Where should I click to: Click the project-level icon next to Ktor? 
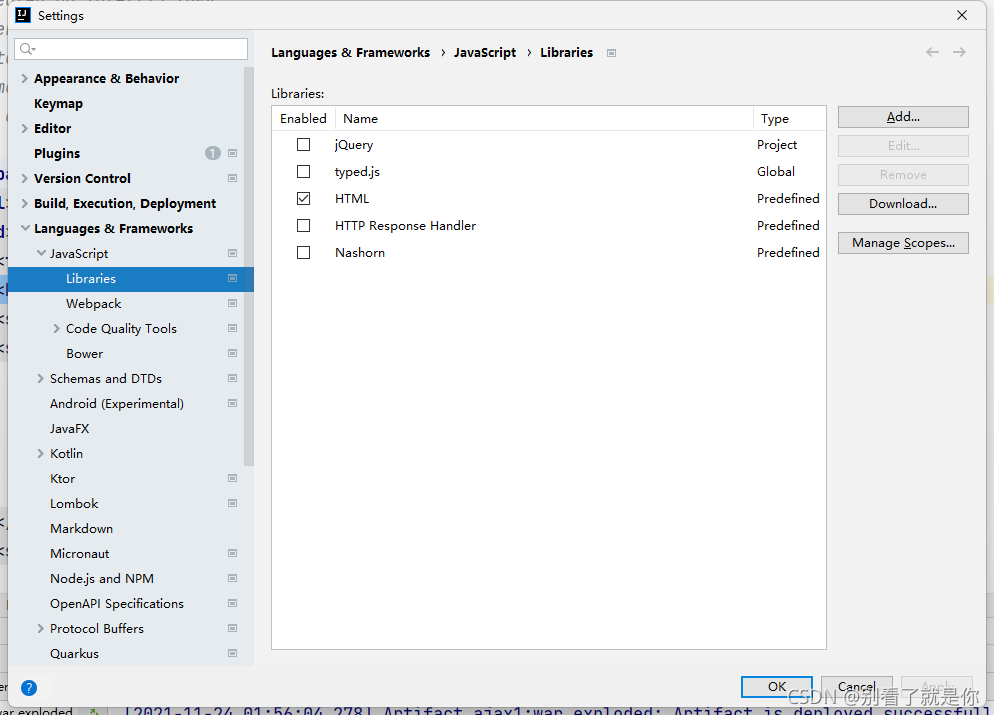coord(232,479)
